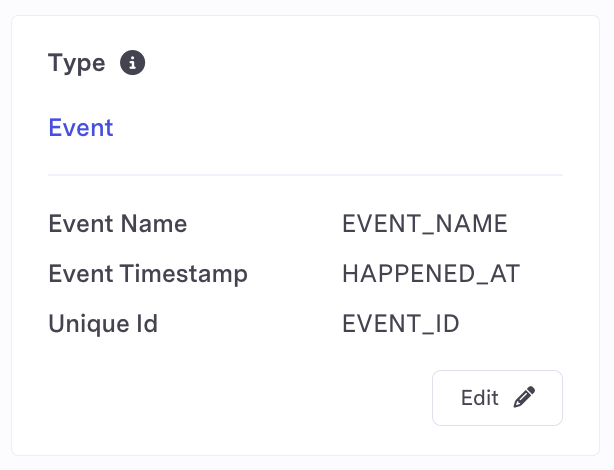Viewport: 614px width, 470px height.
Task: Click the EVENT_NAME value
Action: 425,224
